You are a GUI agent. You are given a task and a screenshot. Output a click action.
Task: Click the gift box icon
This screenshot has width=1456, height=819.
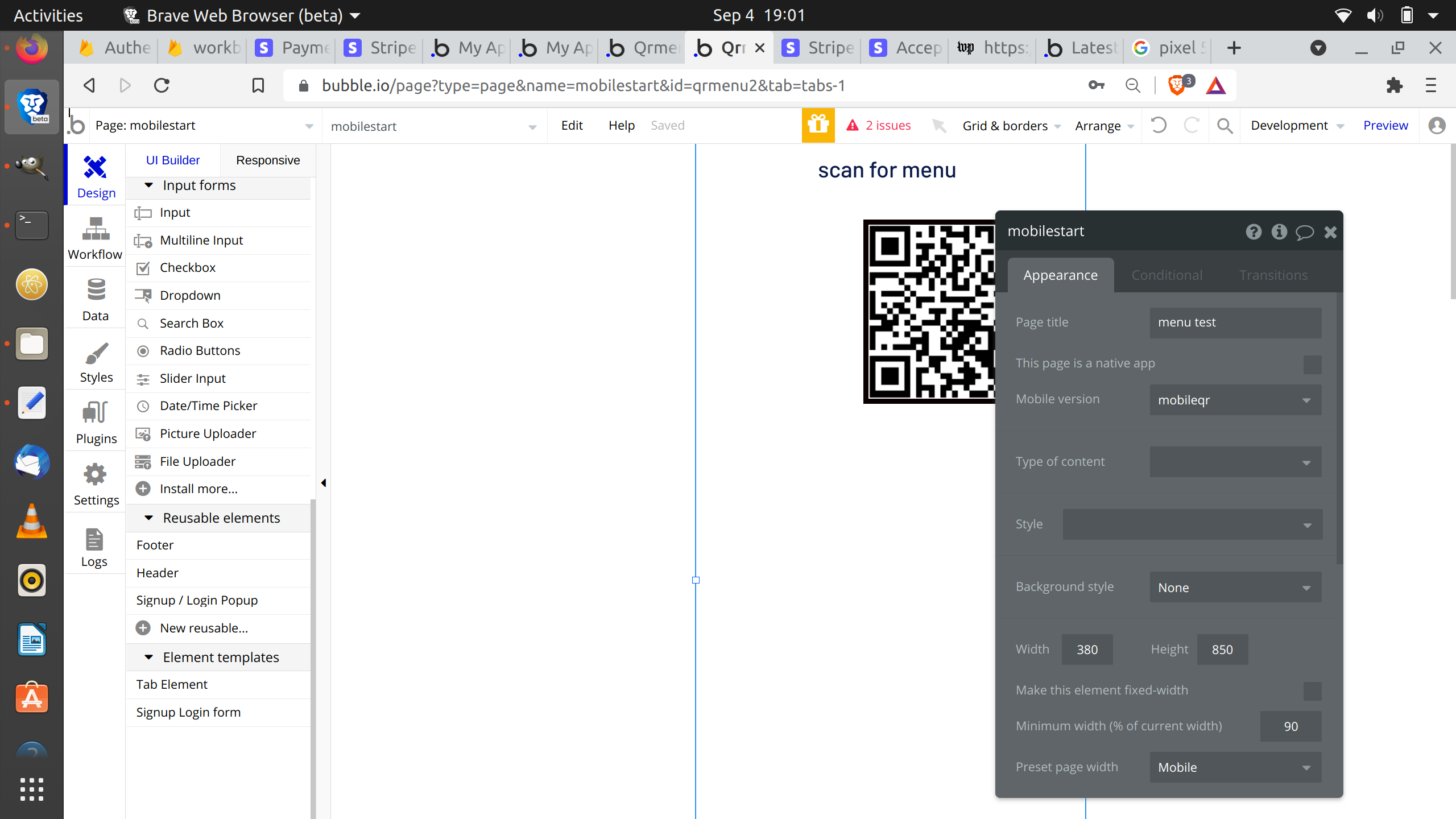(818, 125)
